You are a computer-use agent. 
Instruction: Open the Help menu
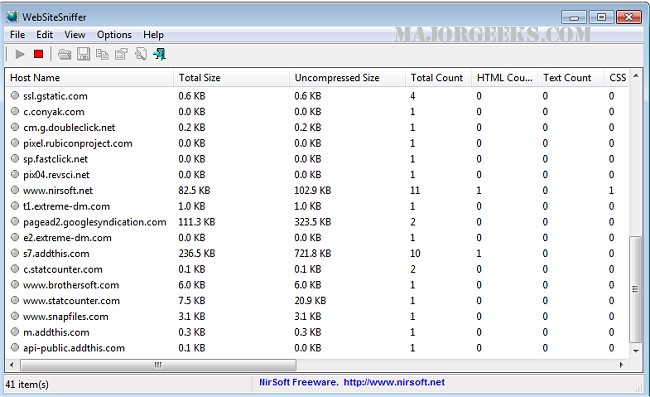click(153, 35)
